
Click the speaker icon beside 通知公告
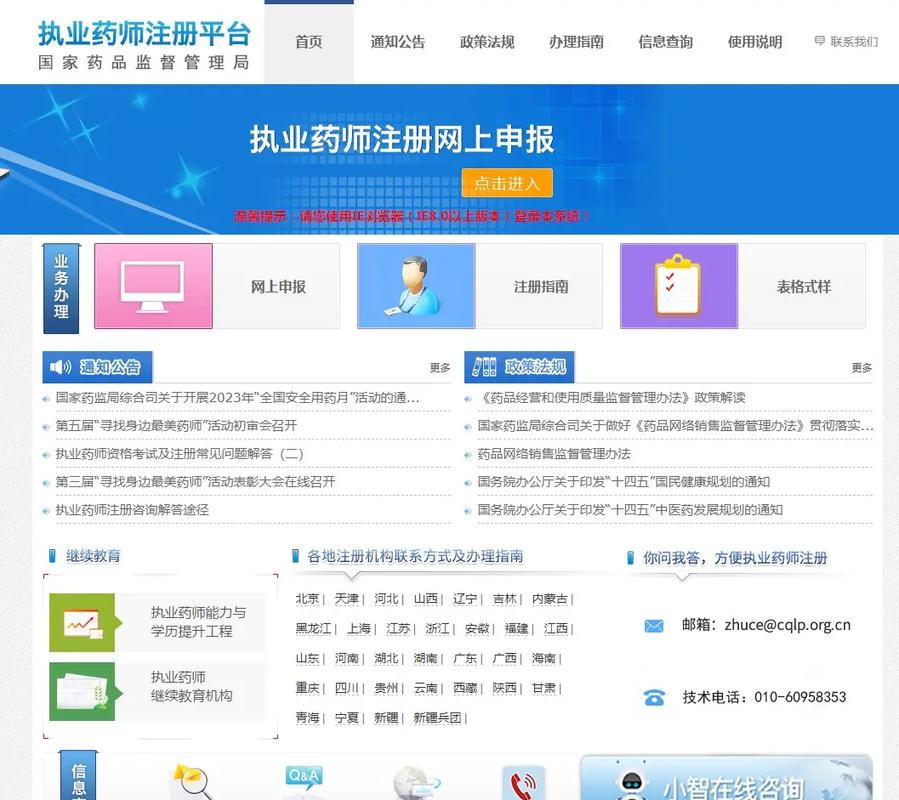coord(63,366)
